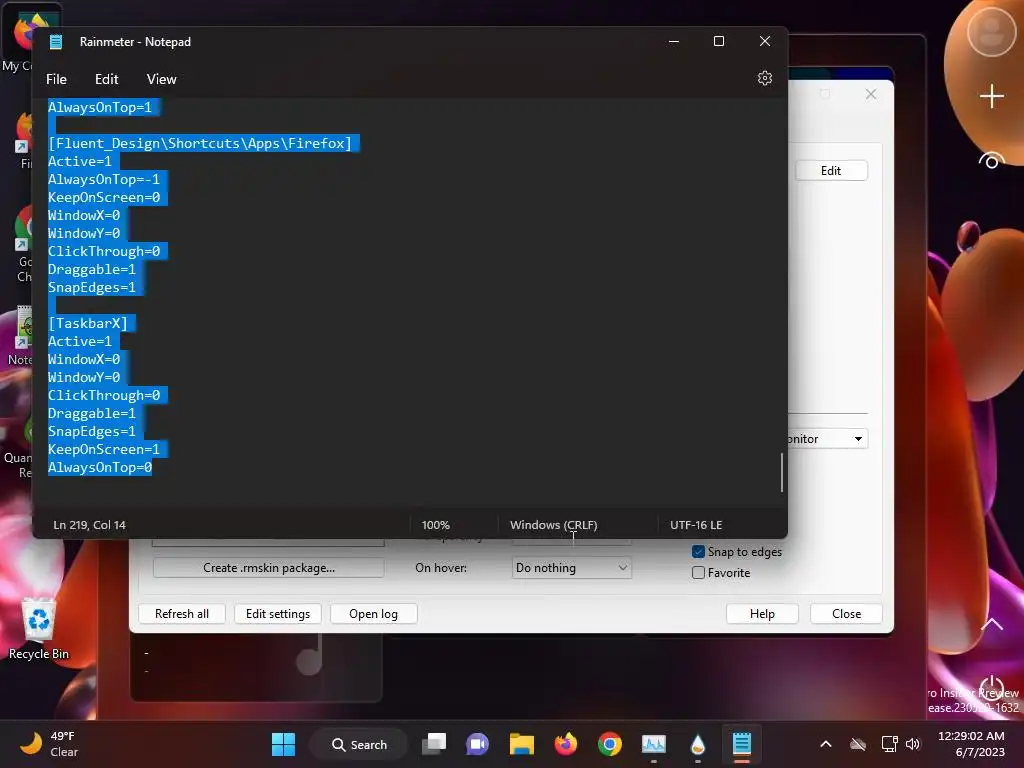Click the Notepad vertical scrollbar thumb
The width and height of the screenshot is (1024, 768).
pos(782,472)
